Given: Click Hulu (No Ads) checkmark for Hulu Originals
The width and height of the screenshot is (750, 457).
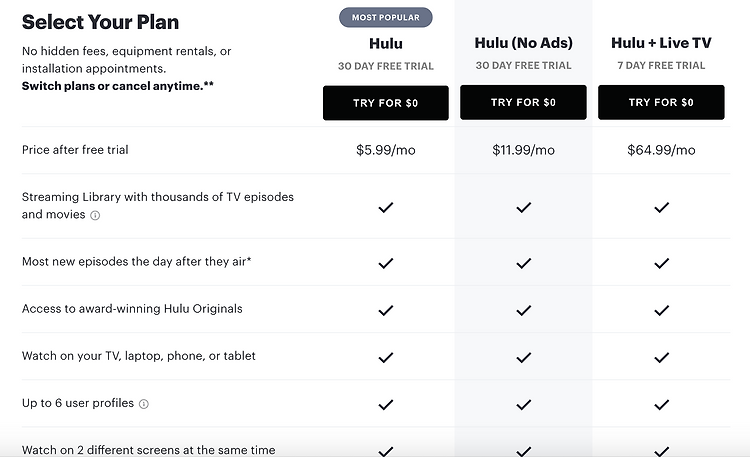Looking at the screenshot, I should coord(523,311).
